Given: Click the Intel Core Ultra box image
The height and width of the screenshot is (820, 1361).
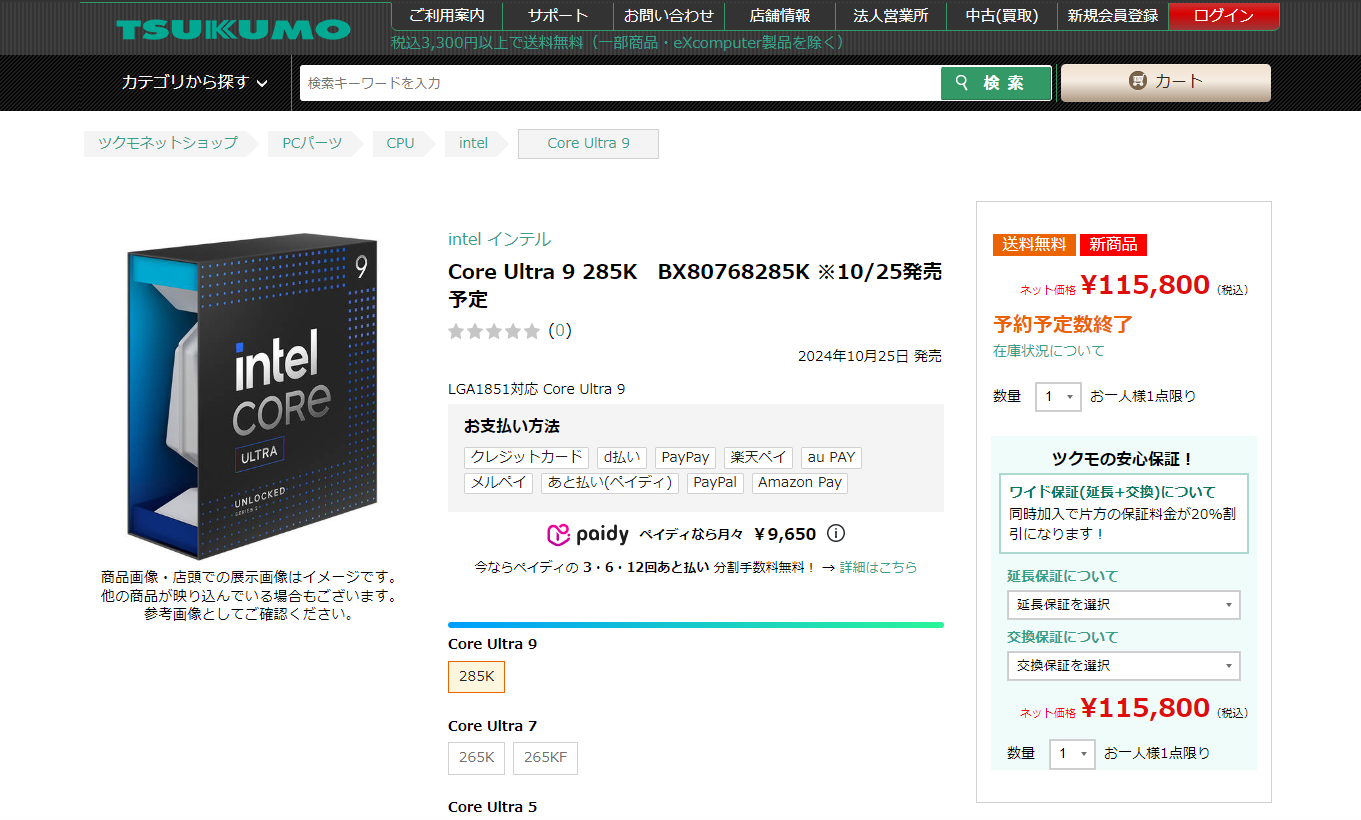Looking at the screenshot, I should (252, 396).
